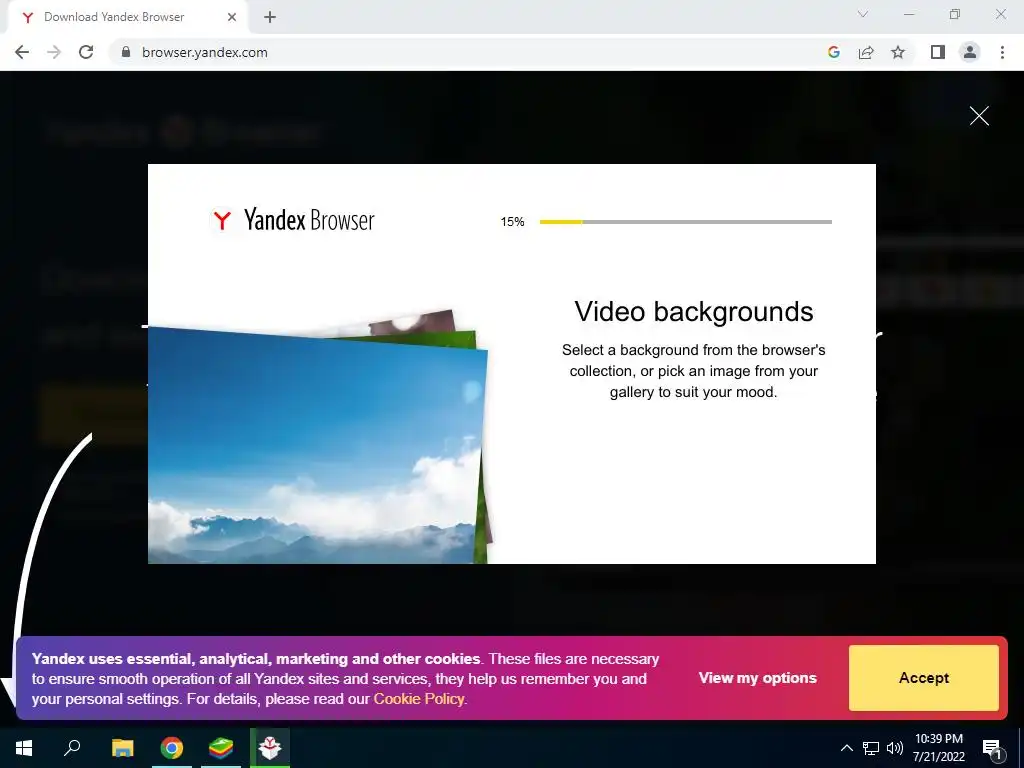Open the Cookie Policy link

[419, 699]
